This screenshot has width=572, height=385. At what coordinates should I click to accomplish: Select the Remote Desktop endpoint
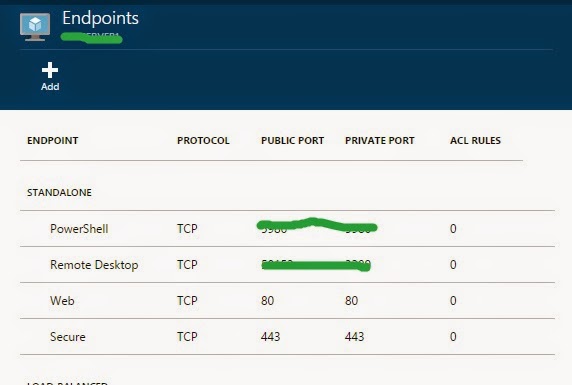(287, 265)
